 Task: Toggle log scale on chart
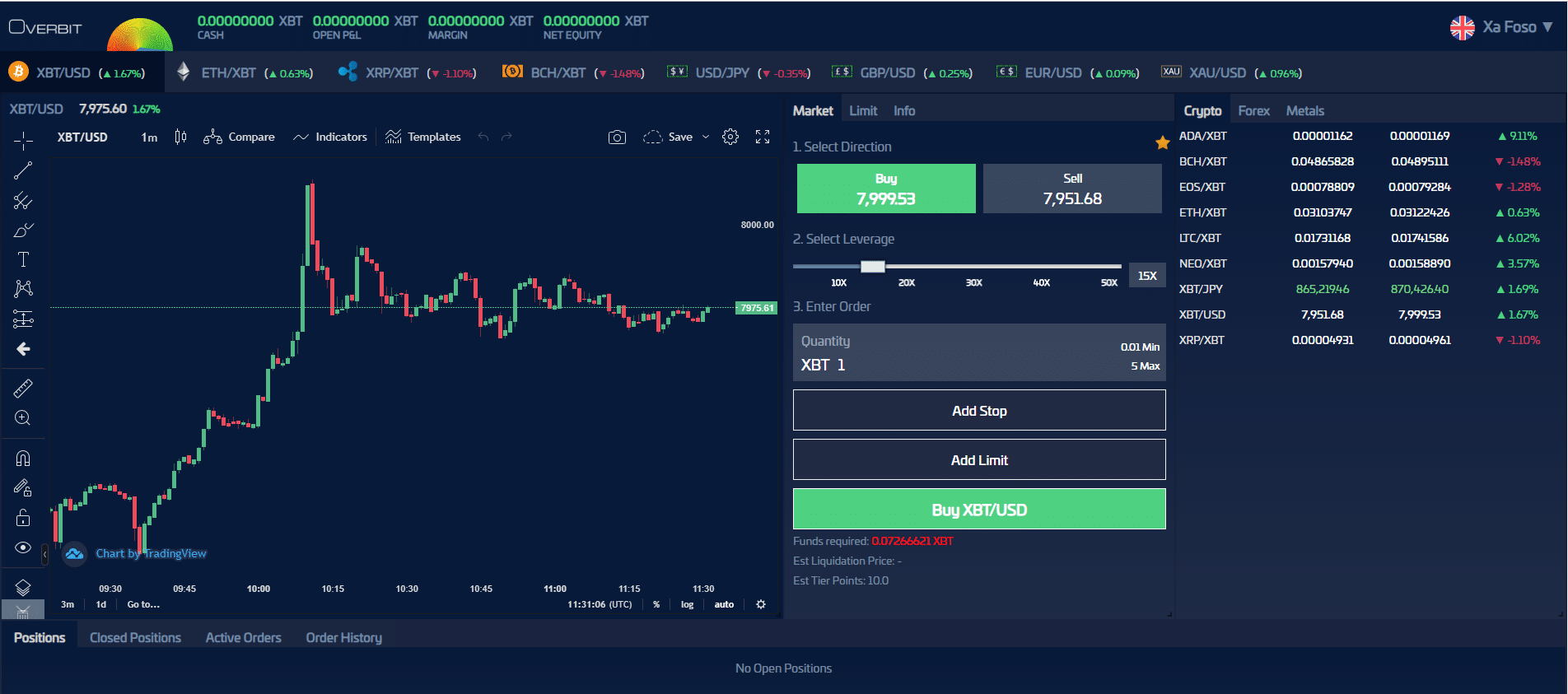click(687, 604)
